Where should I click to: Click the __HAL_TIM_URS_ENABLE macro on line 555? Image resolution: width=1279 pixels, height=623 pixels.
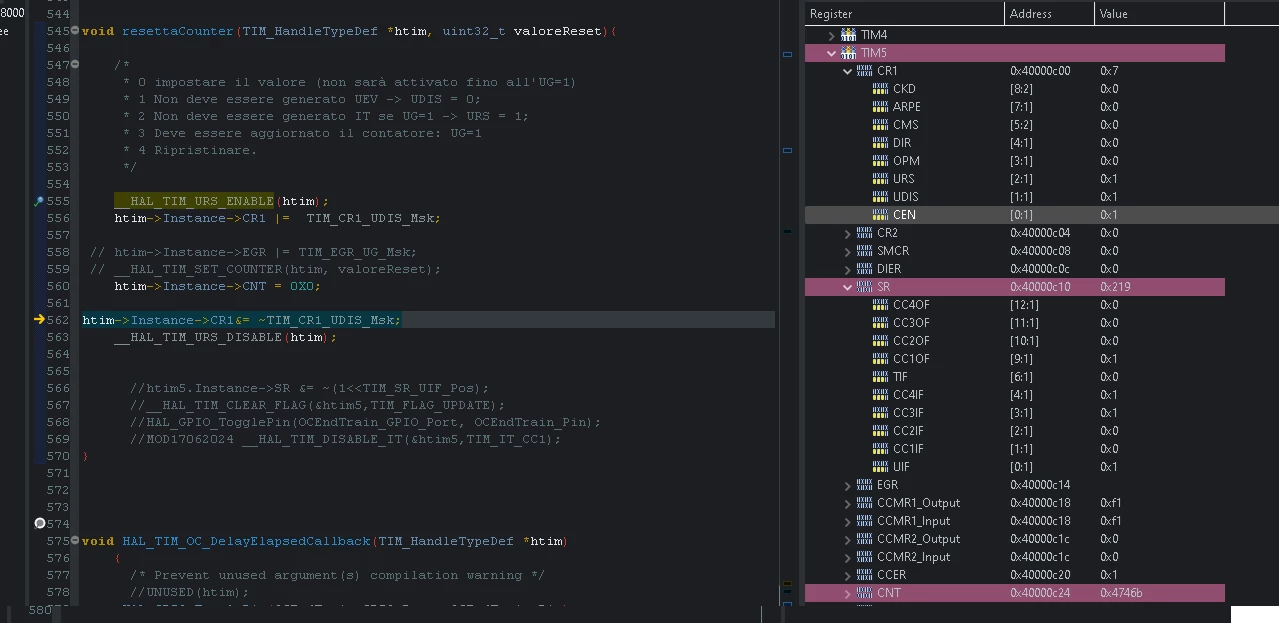[194, 201]
